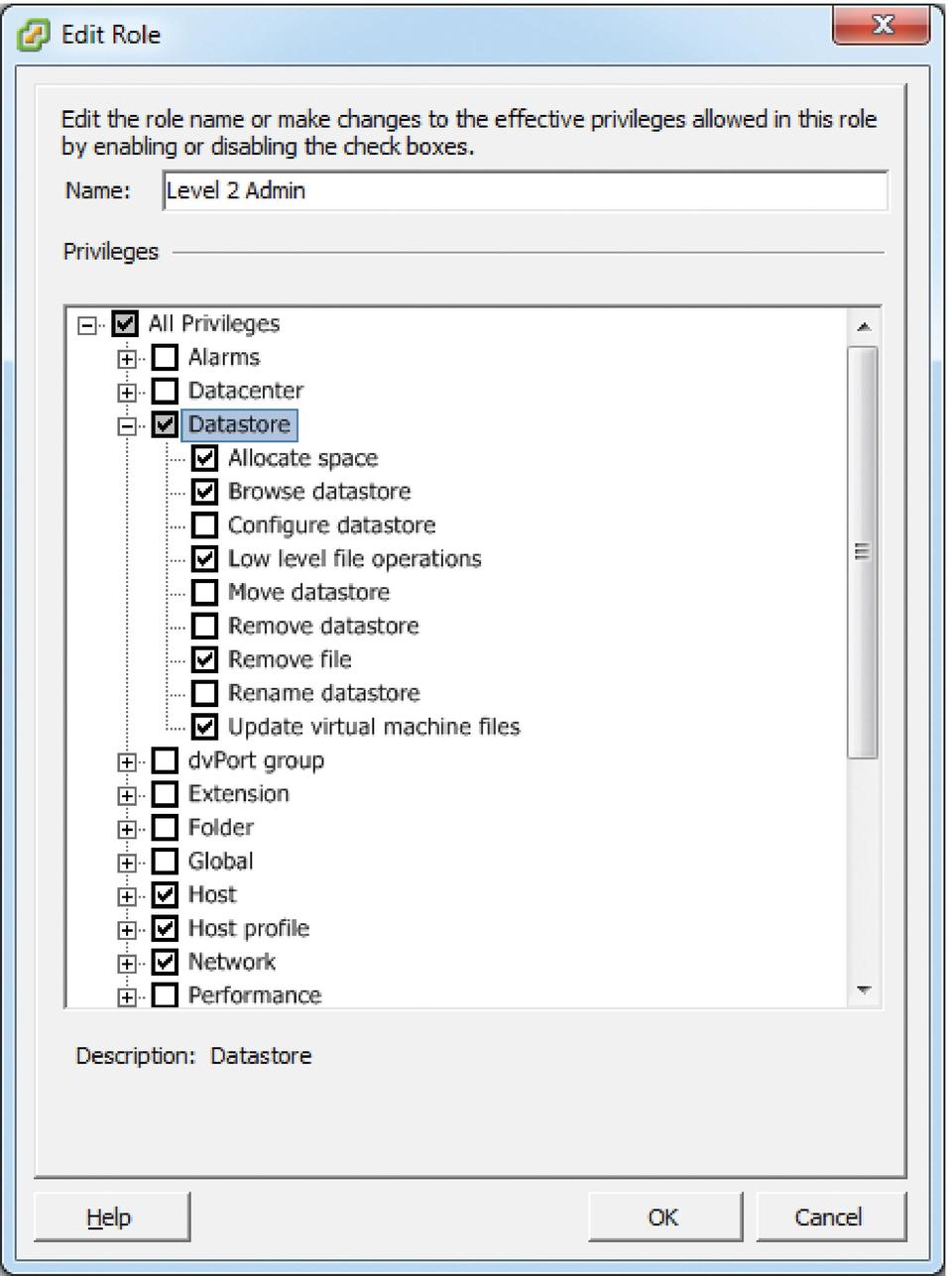Expand the Host profile group

point(127,930)
